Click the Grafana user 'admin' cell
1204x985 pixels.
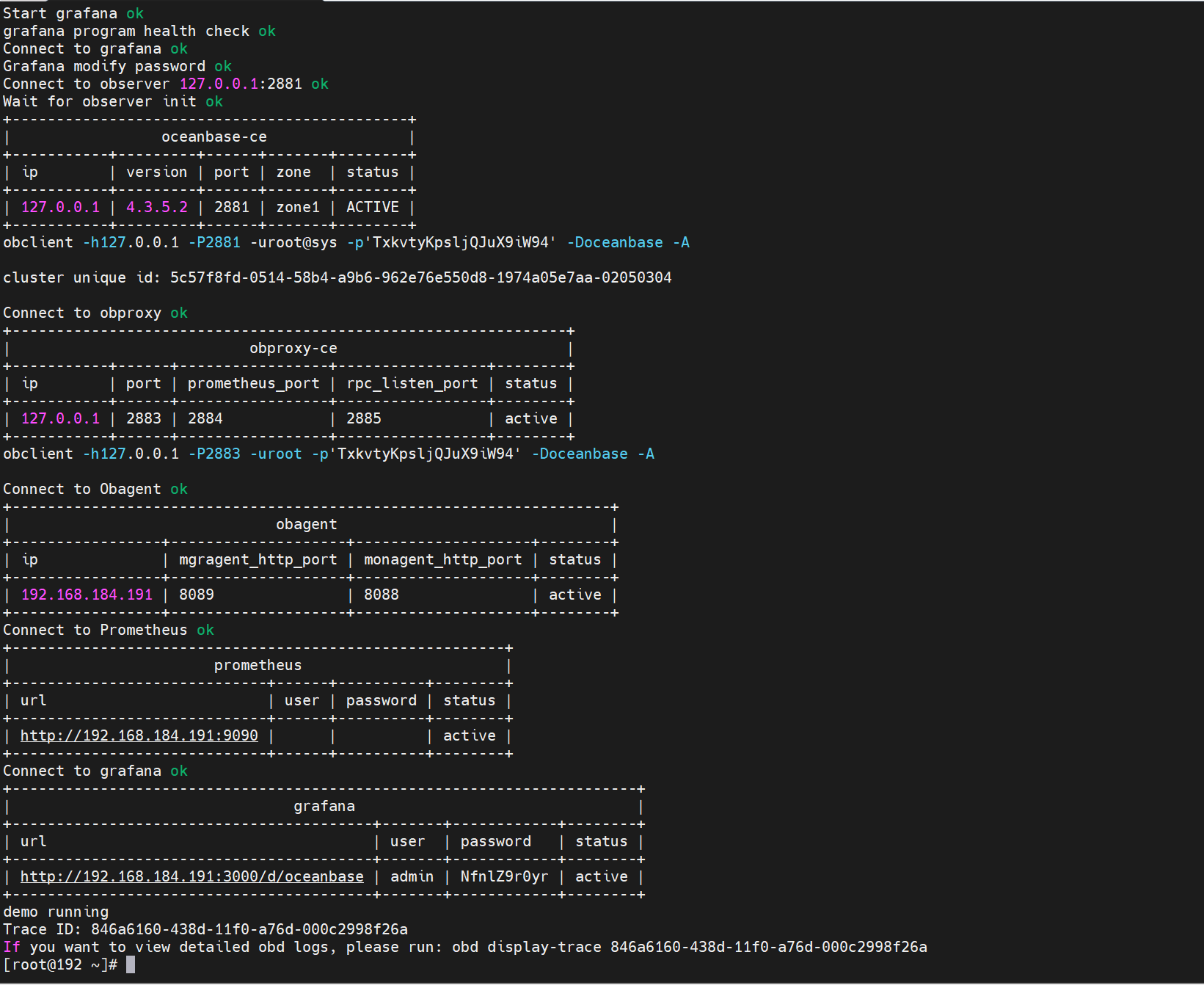(x=412, y=876)
